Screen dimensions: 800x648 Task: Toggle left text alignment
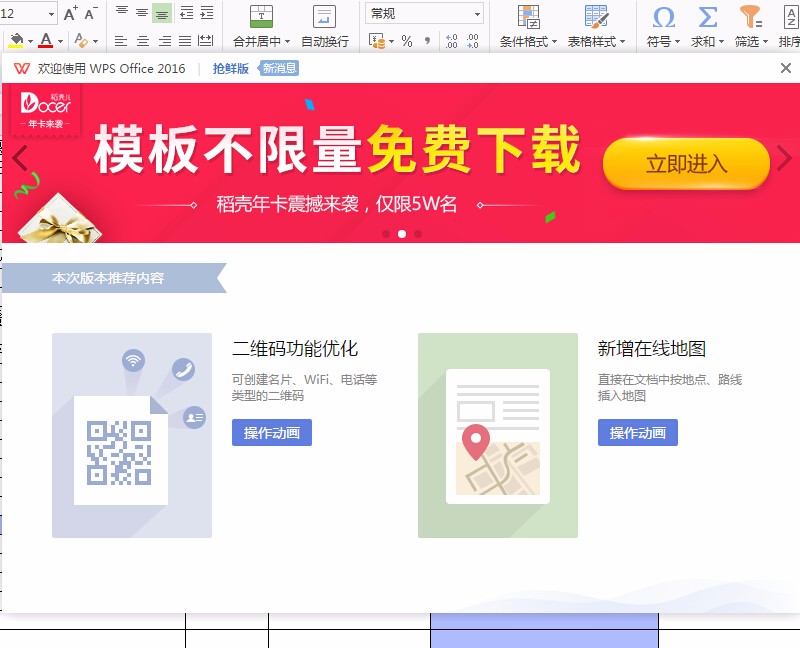tap(121, 42)
